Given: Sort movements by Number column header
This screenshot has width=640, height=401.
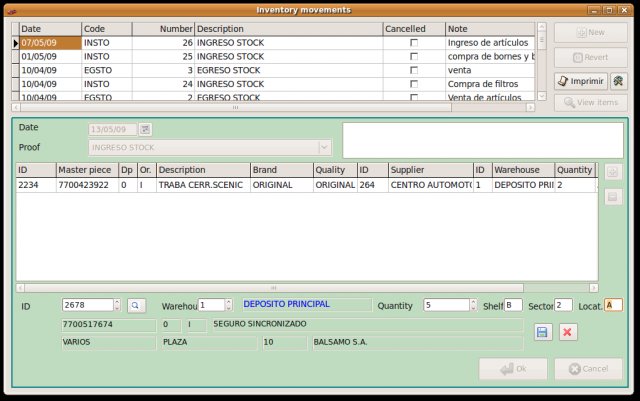Looking at the screenshot, I should tap(163, 29).
